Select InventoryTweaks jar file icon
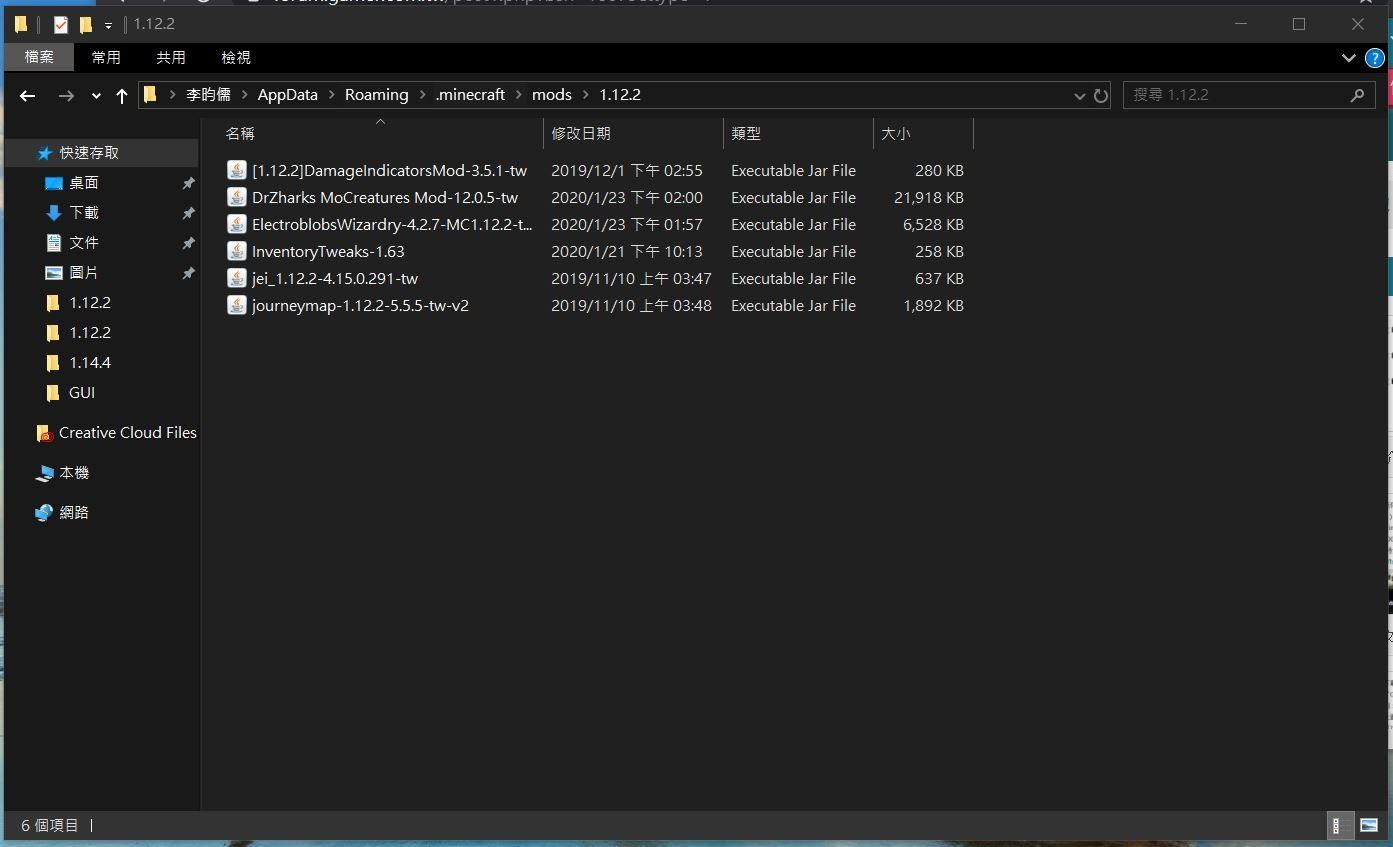This screenshot has height=847, width=1393. (236, 251)
